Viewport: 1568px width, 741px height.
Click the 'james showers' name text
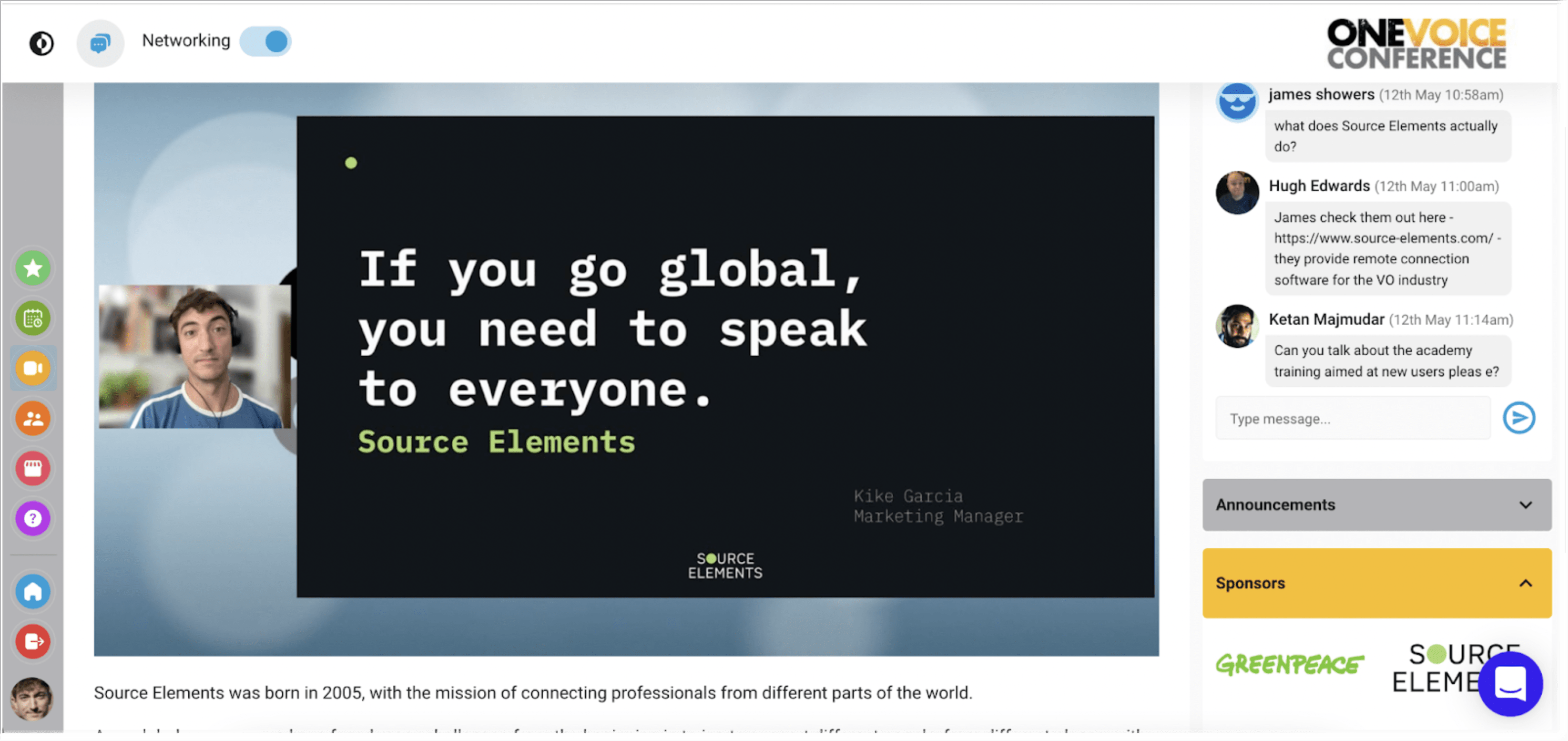click(1321, 94)
